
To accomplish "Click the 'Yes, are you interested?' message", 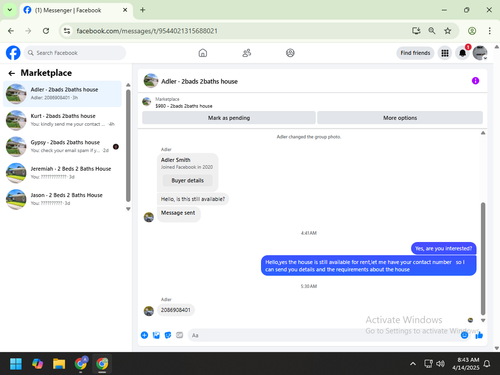I will pos(444,248).
